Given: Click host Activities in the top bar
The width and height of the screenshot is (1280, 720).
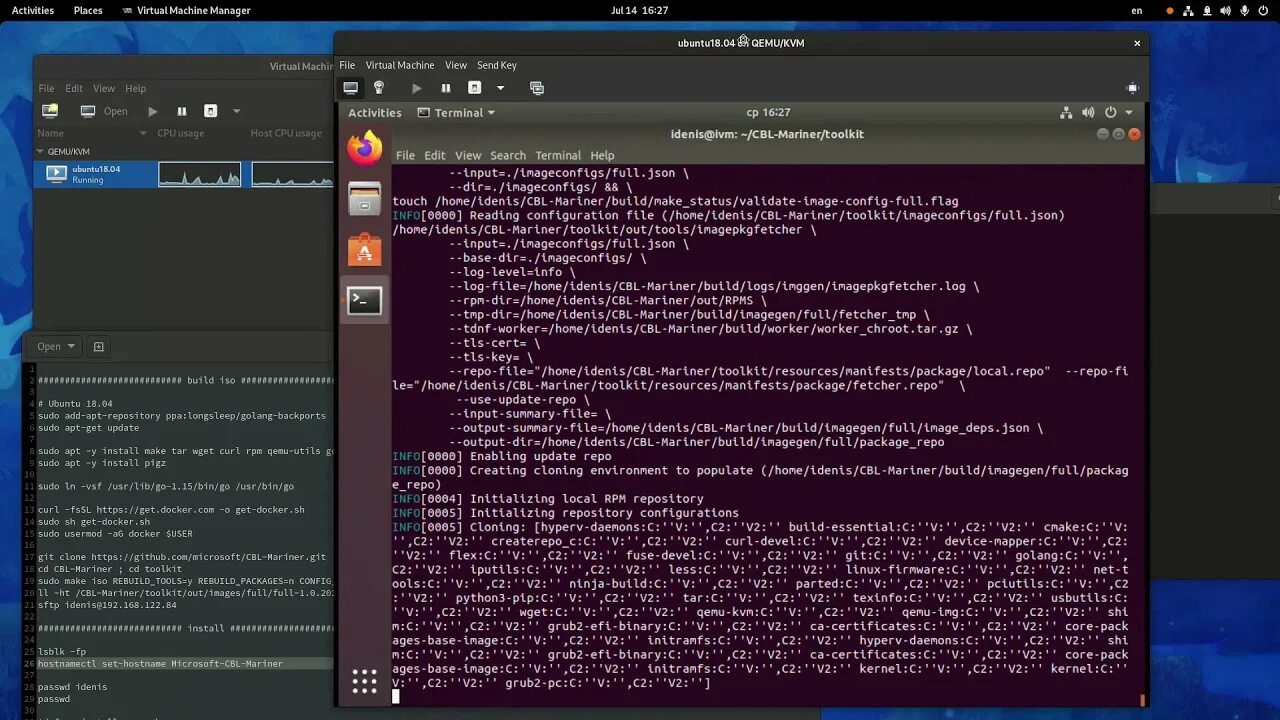Looking at the screenshot, I should (x=33, y=10).
